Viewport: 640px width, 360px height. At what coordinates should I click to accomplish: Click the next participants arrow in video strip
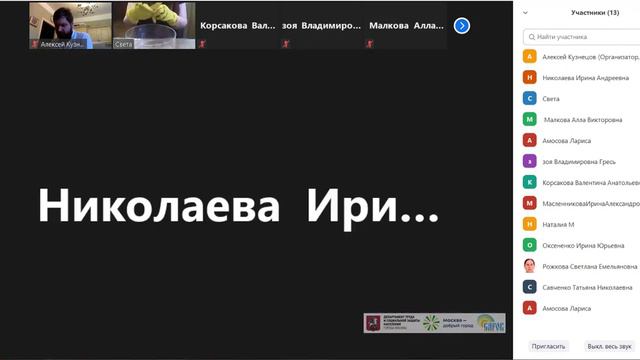[x=462, y=26]
